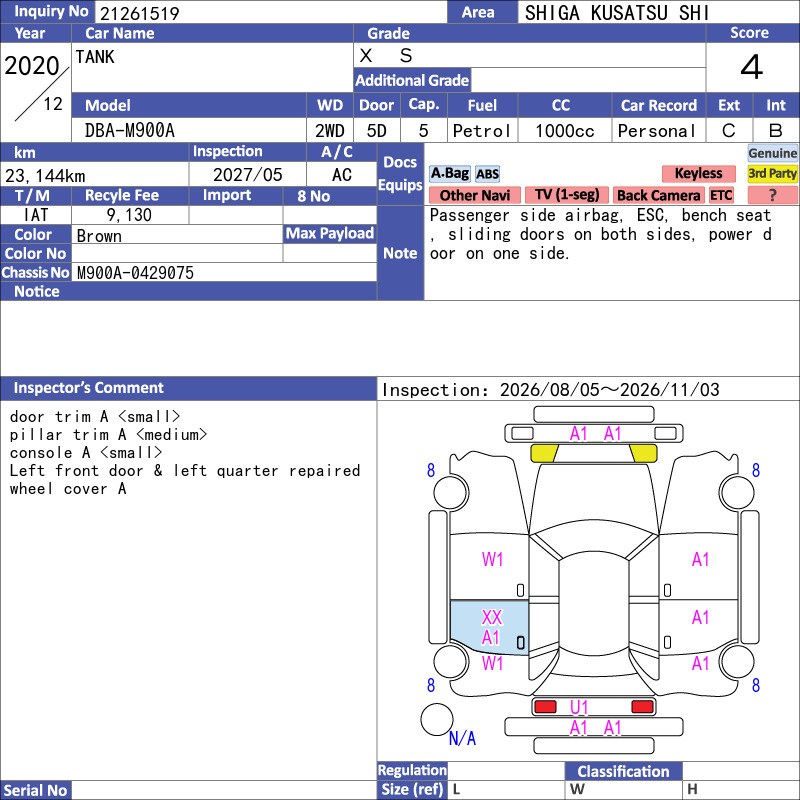Select the Inquiry No field 21261519
This screenshot has height=800, width=800.
271,13
